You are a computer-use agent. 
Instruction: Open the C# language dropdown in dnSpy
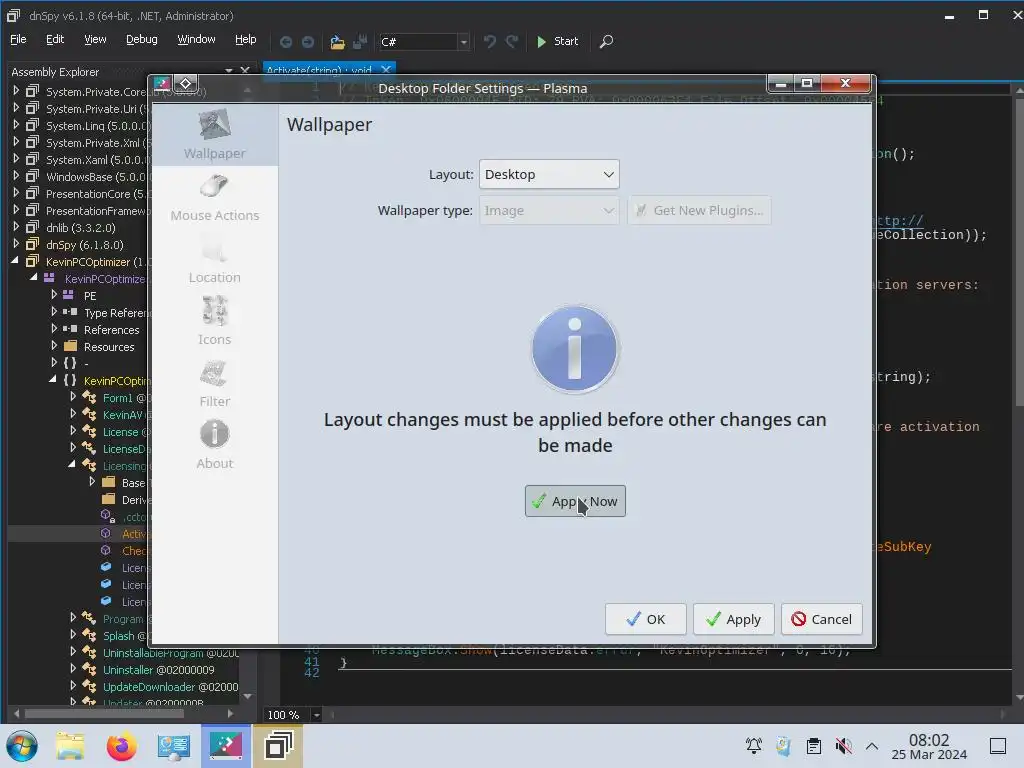424,42
